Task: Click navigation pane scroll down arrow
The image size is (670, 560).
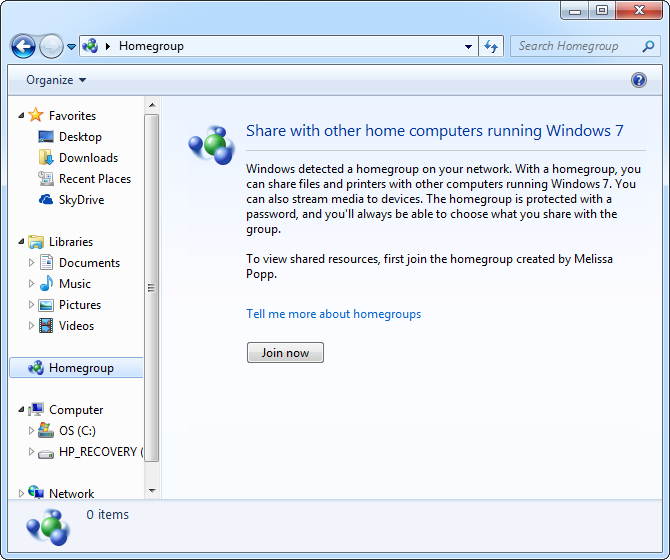Action: (x=152, y=490)
